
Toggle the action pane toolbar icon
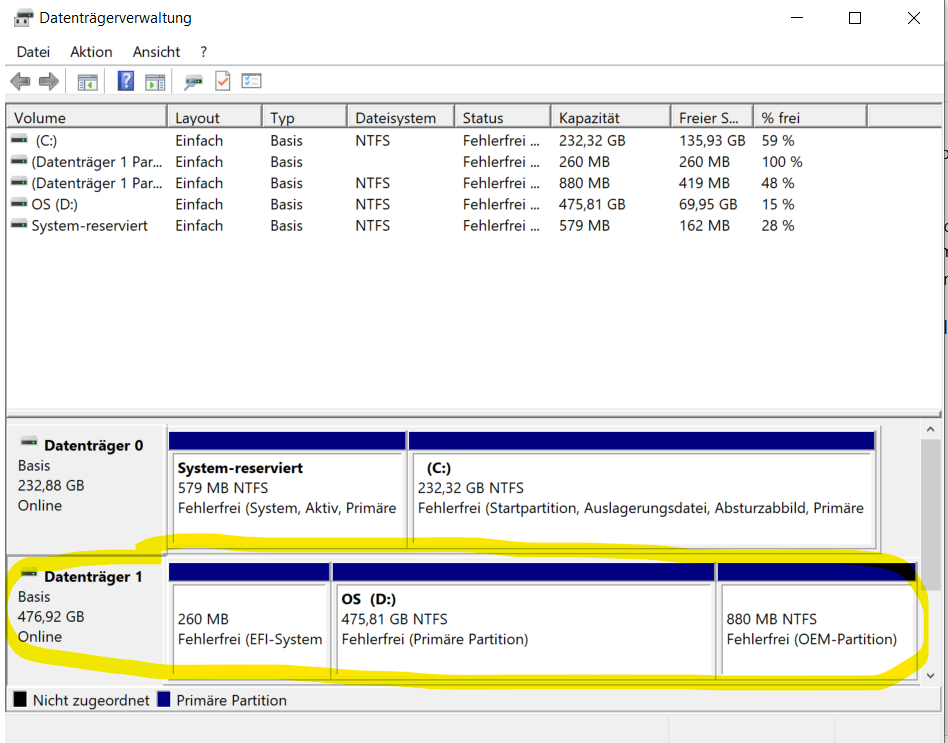pyautogui.click(x=155, y=82)
